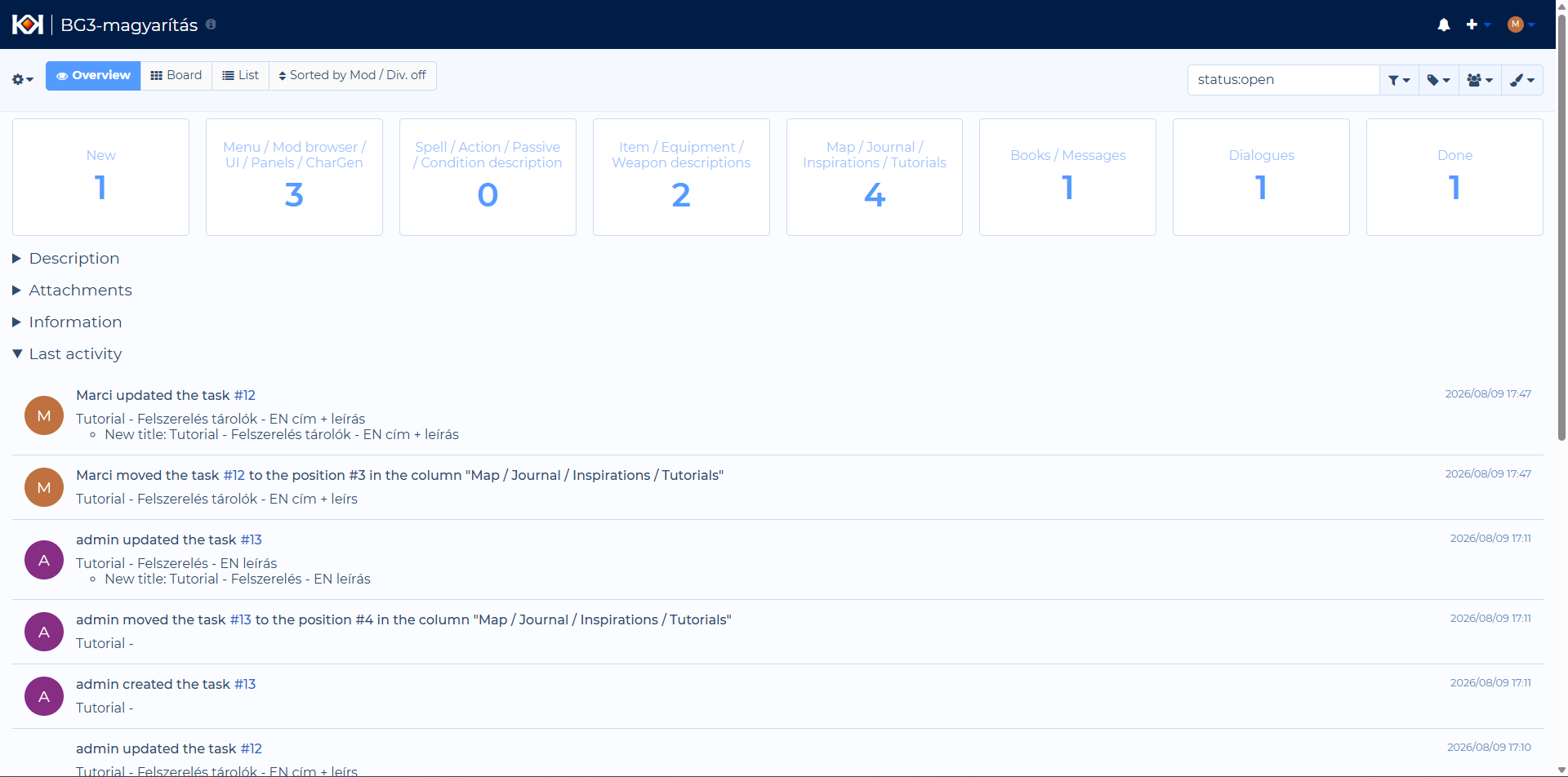Open the New column card
The image size is (1568, 777).
100,177
